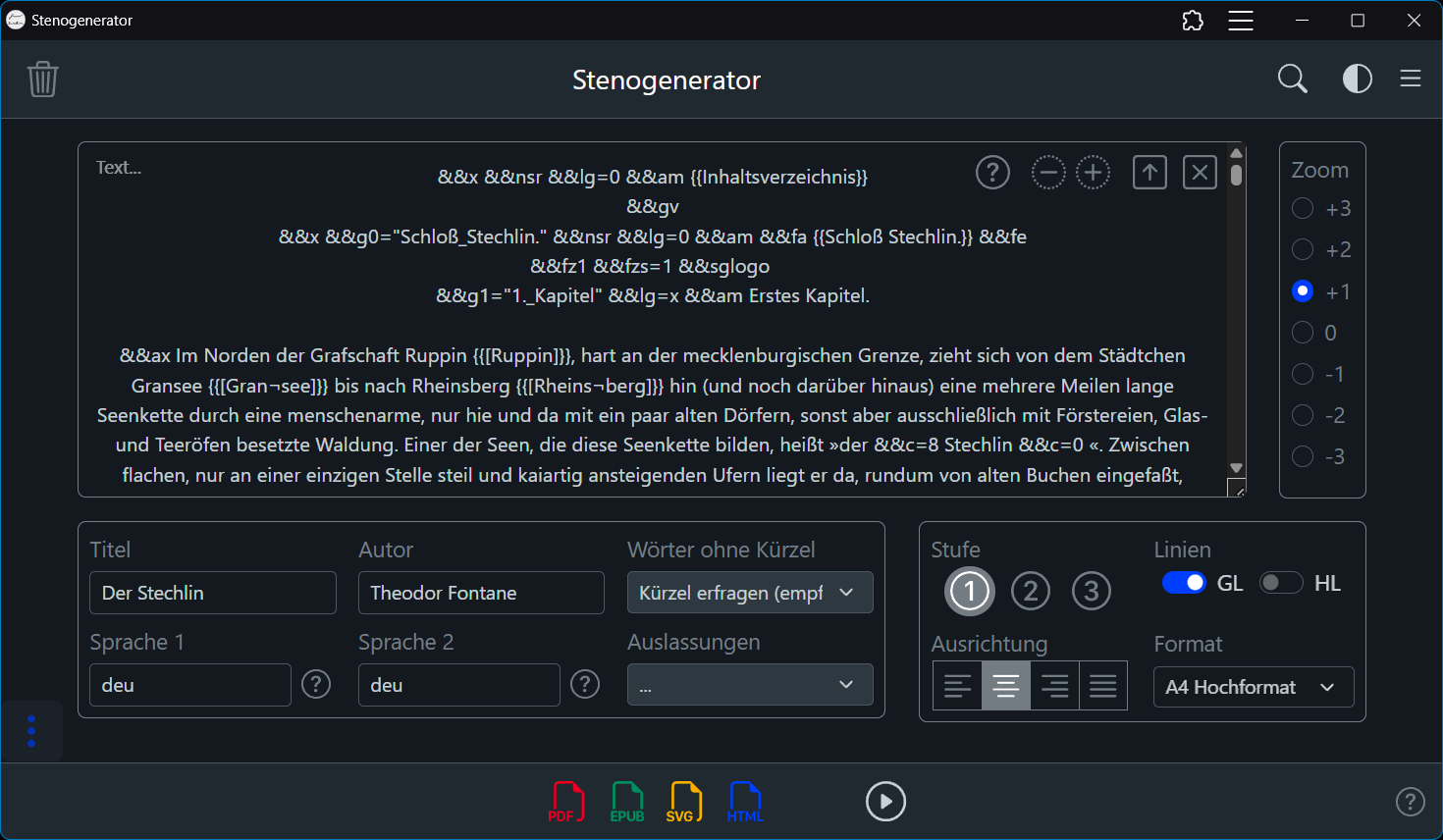Set Zoom level to +3
The height and width of the screenshot is (840, 1443).
coord(1303,208)
